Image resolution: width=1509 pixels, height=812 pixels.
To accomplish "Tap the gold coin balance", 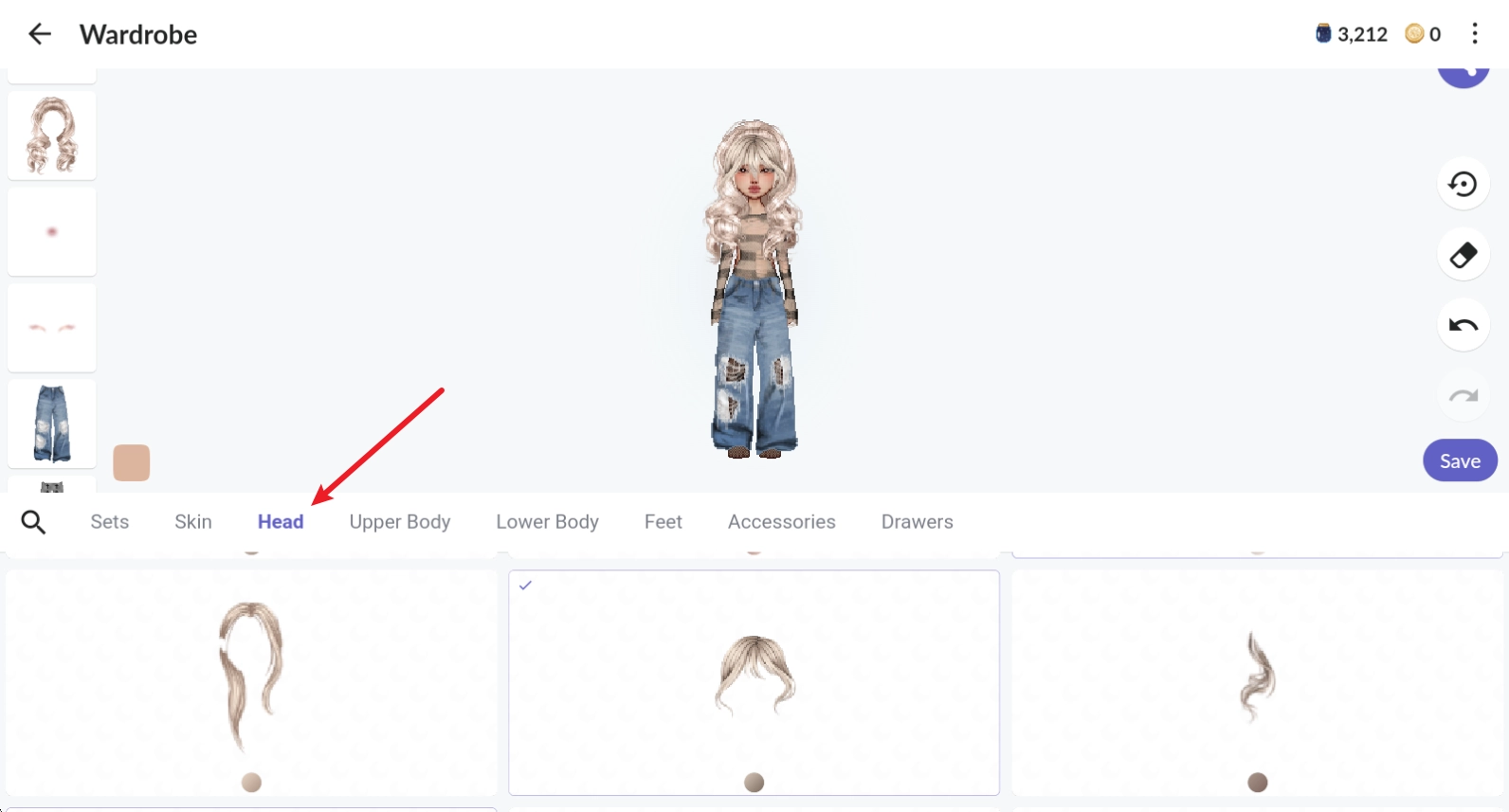I will click(x=1423, y=34).
